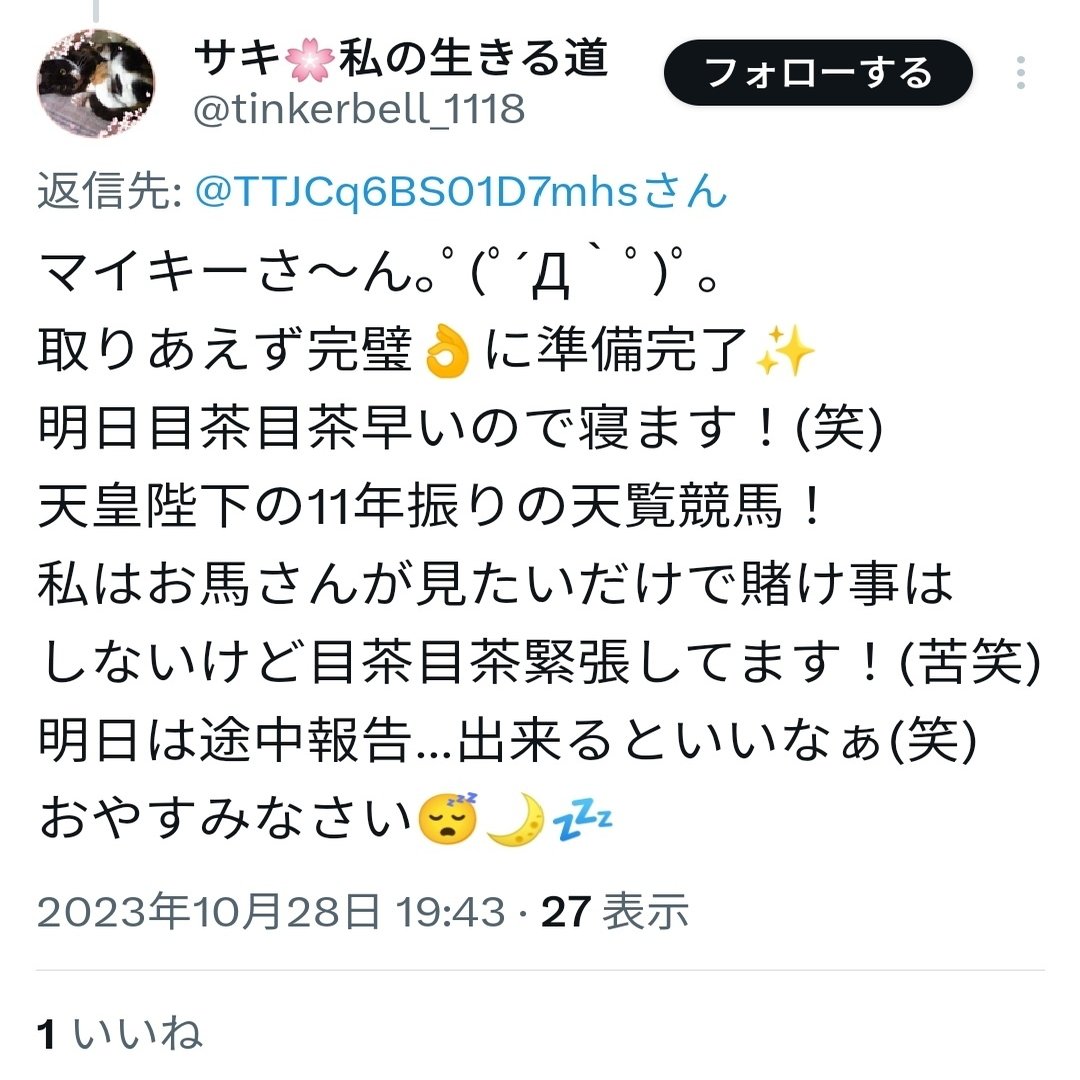Click the おやすみなさい text line
Viewport: 1080px width, 1080px height.
coord(225,818)
